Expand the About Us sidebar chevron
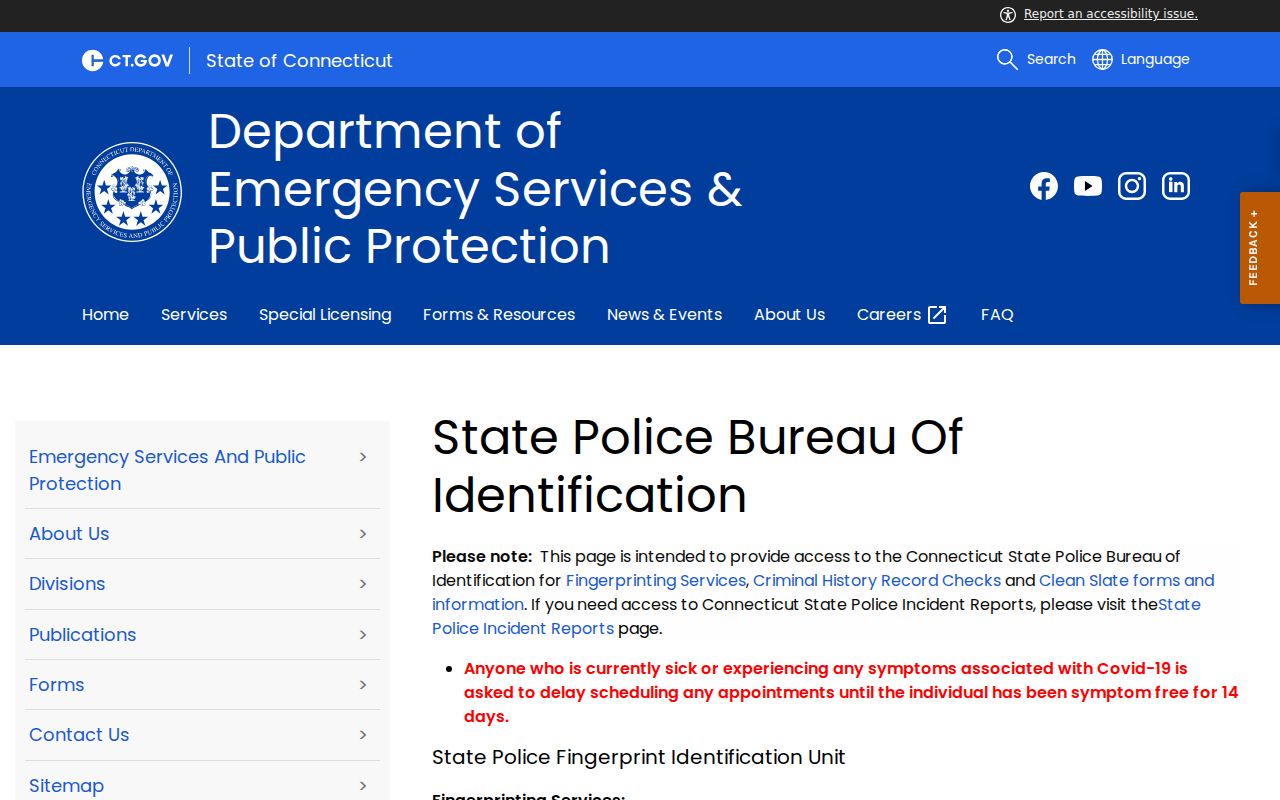This screenshot has width=1280, height=800. [x=363, y=534]
